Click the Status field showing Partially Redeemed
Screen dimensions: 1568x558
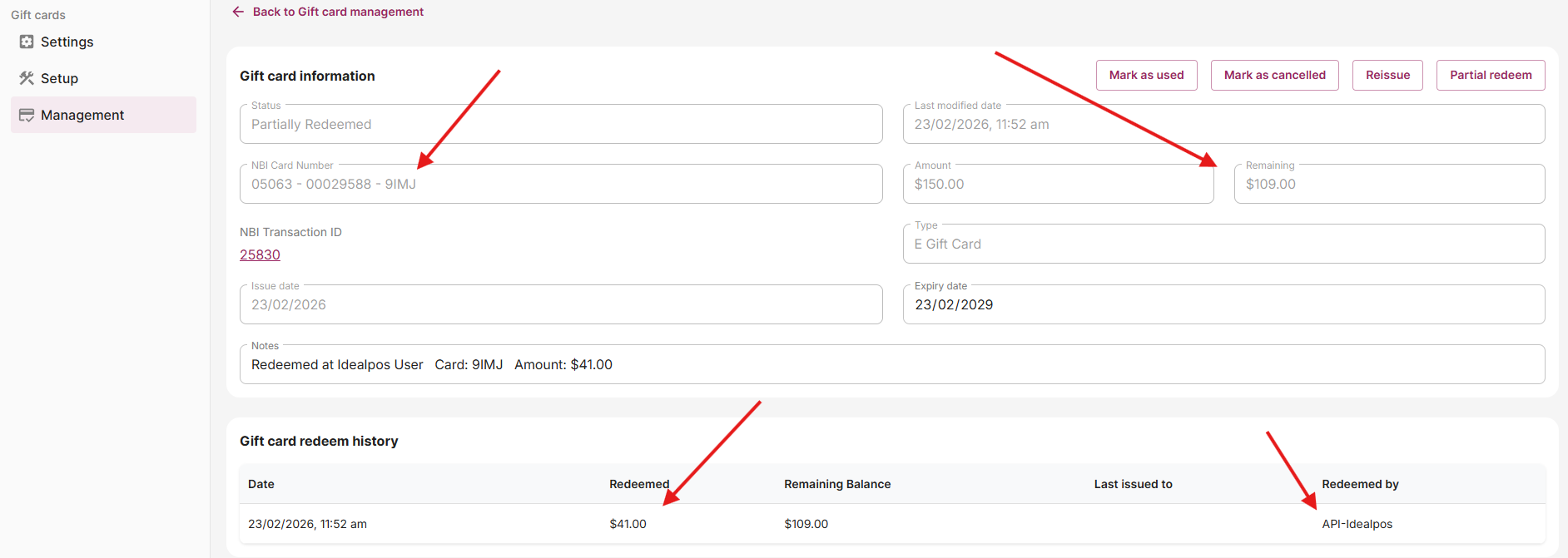(x=560, y=125)
